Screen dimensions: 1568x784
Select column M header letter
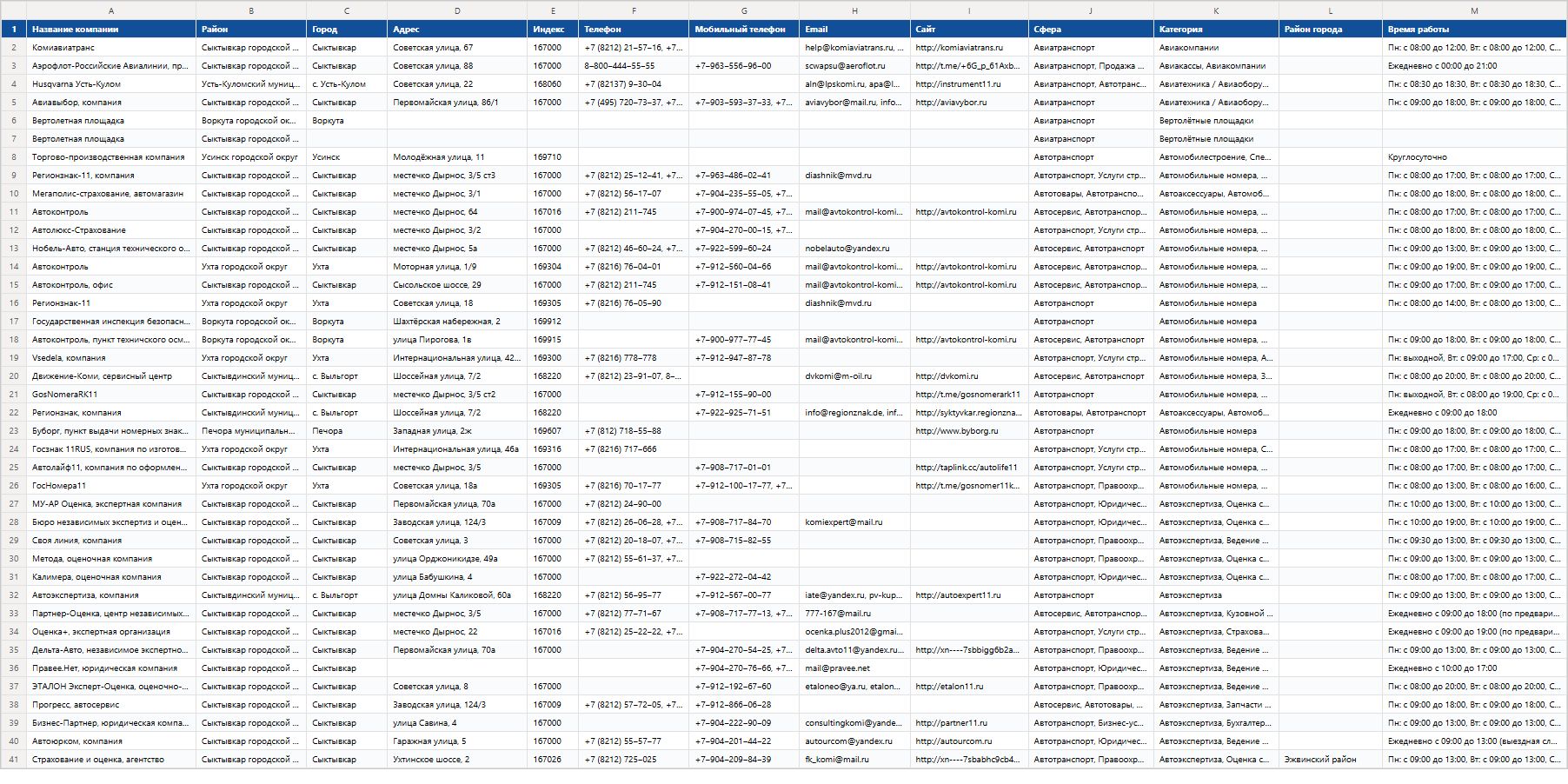pos(1474,10)
